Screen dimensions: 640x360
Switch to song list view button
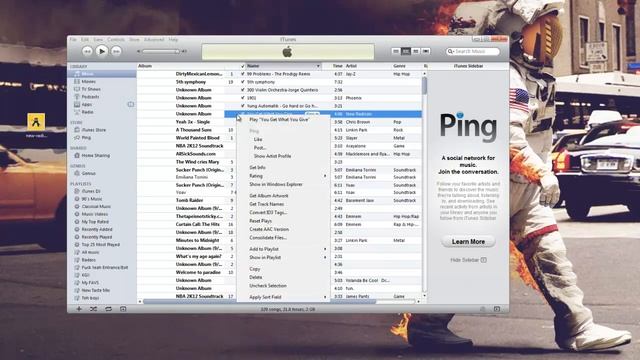[x=396, y=51]
